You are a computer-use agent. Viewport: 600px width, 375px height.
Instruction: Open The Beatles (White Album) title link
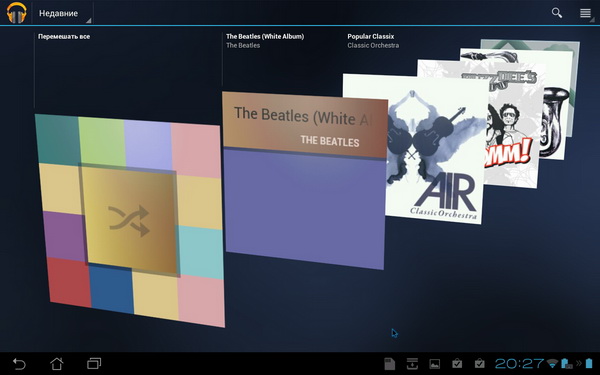265,36
